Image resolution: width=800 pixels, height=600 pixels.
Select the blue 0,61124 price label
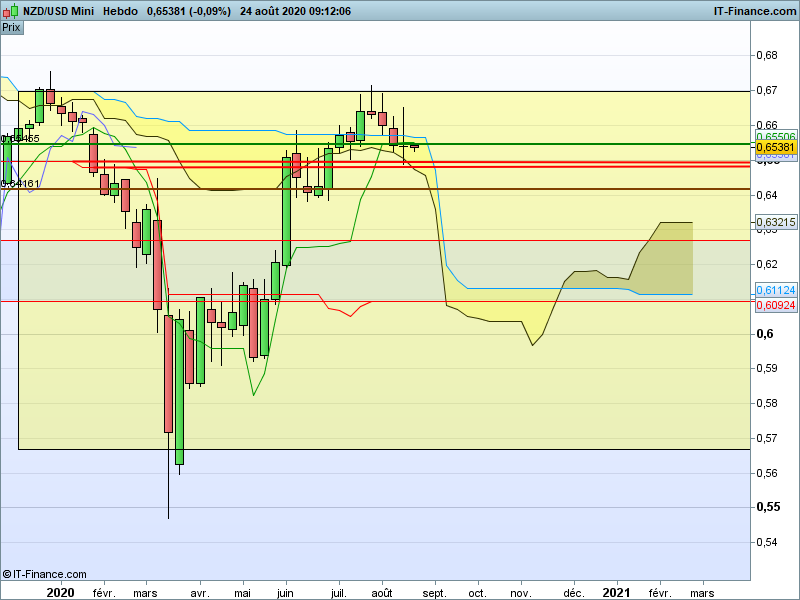[775, 290]
